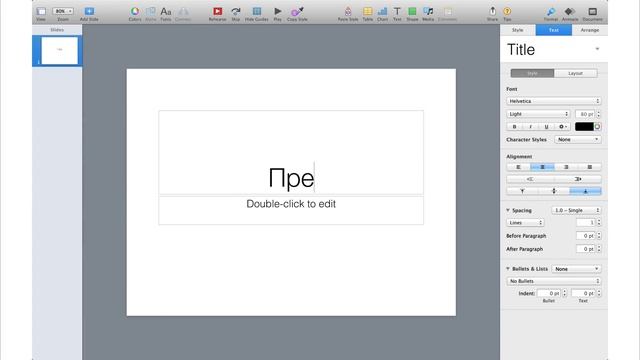Collapse the Bullets & Lists section

508,269
